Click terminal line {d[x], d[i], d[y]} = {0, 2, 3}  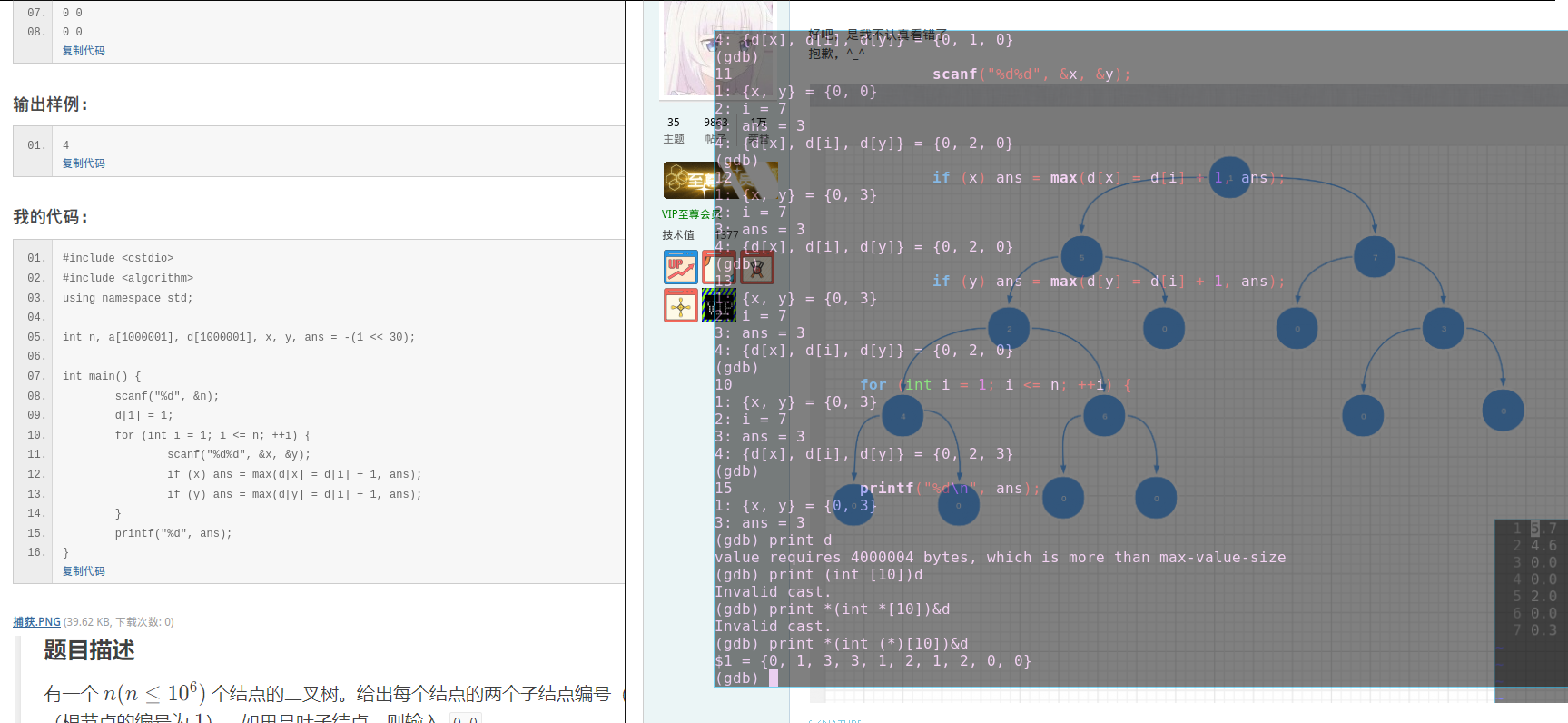point(864,454)
